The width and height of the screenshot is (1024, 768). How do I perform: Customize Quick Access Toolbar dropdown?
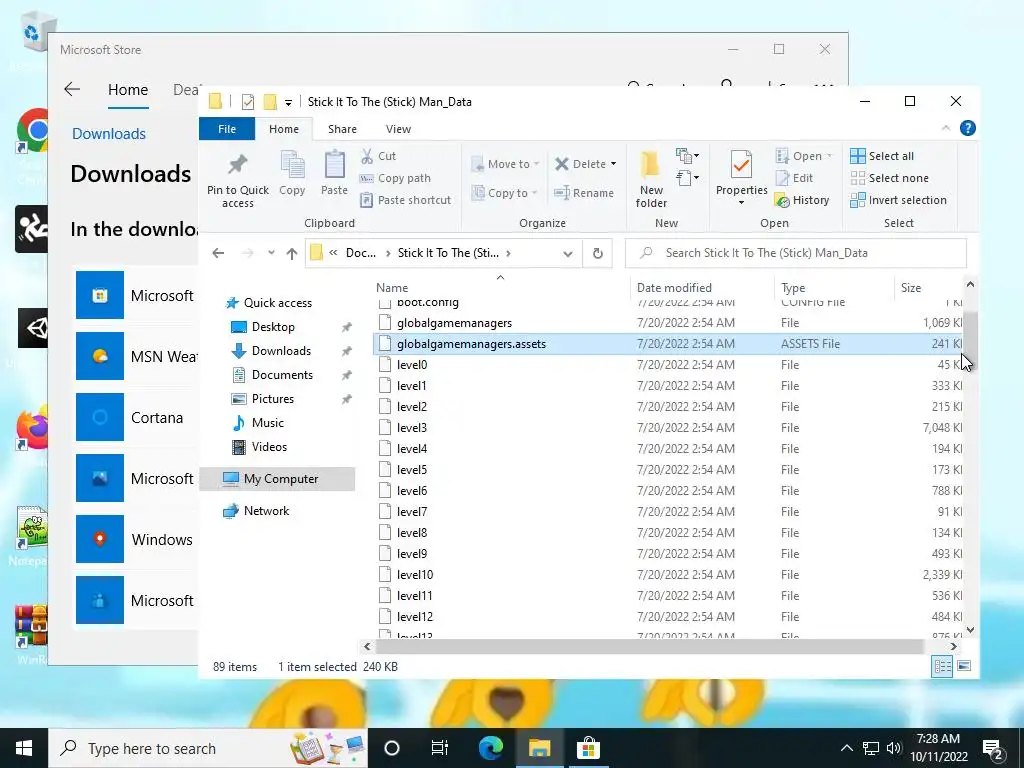point(288,103)
